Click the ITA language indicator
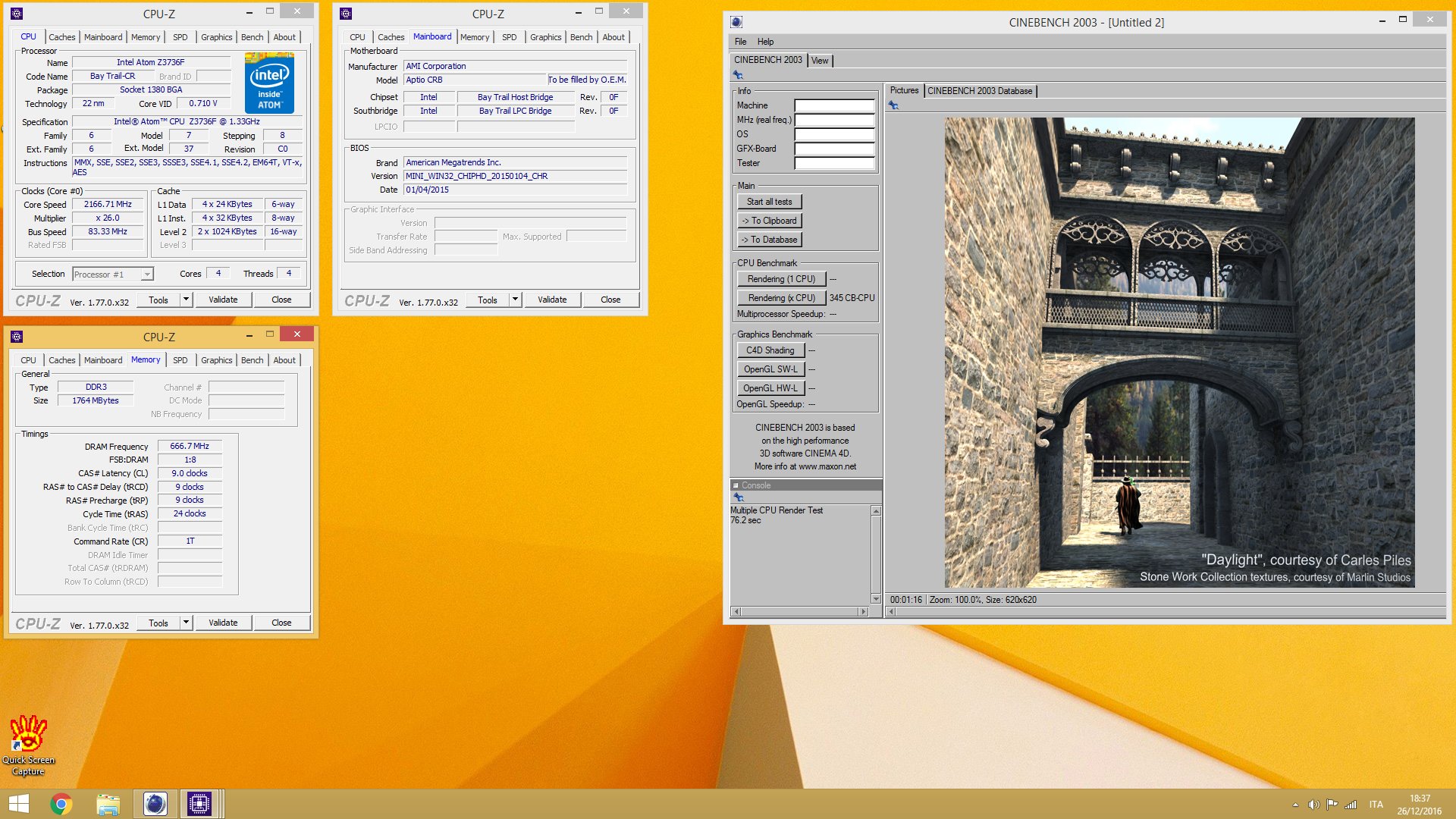This screenshot has width=1456, height=819. click(x=1376, y=805)
